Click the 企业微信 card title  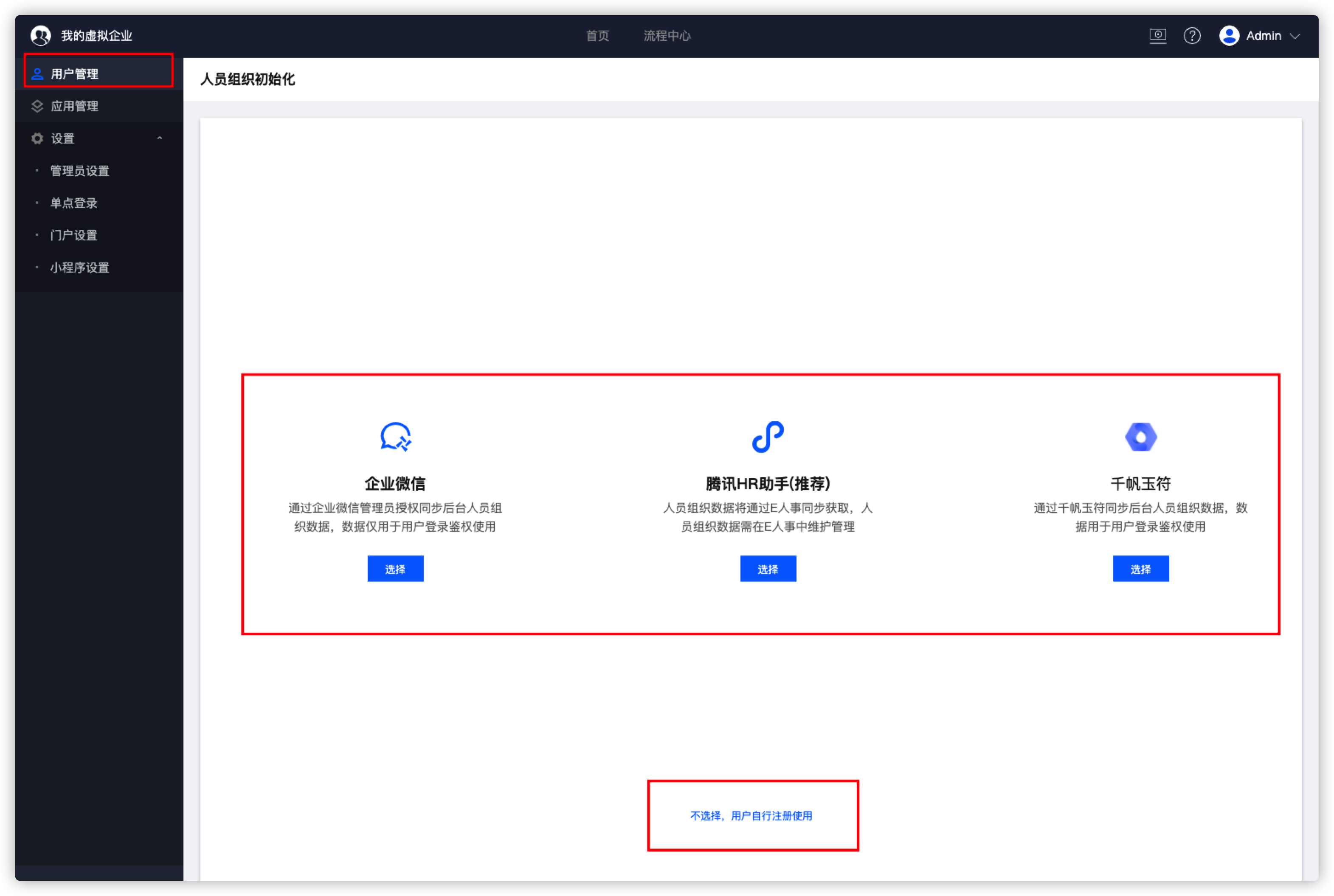point(395,484)
